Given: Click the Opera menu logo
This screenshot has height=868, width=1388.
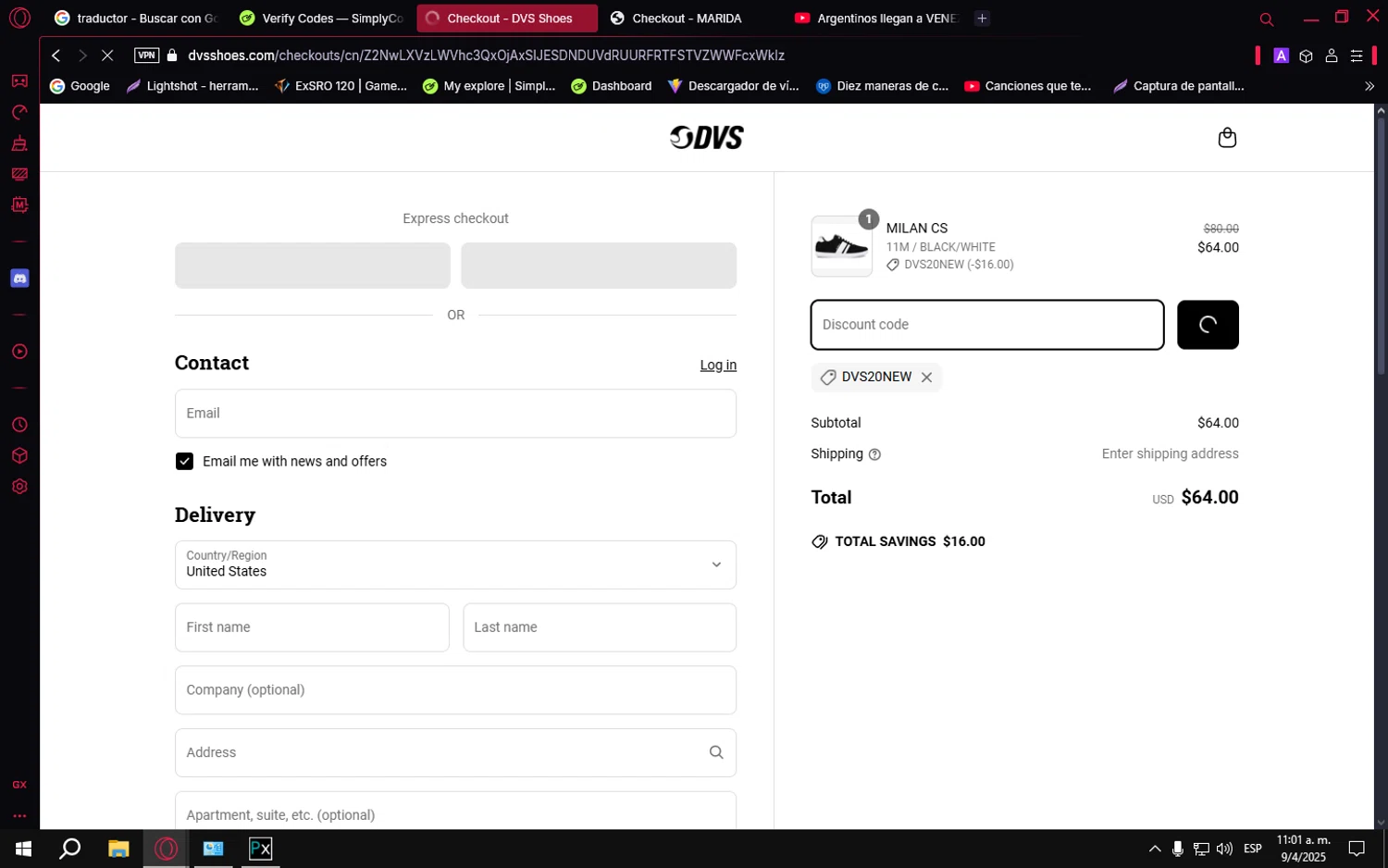Looking at the screenshot, I should click(x=19, y=18).
